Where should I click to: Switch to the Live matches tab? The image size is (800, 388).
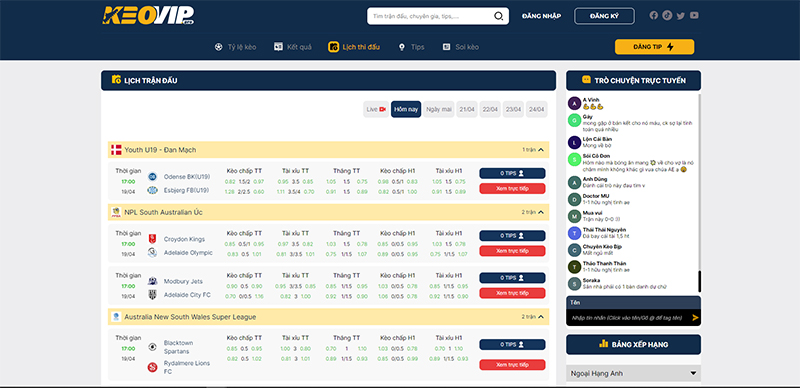[376, 109]
